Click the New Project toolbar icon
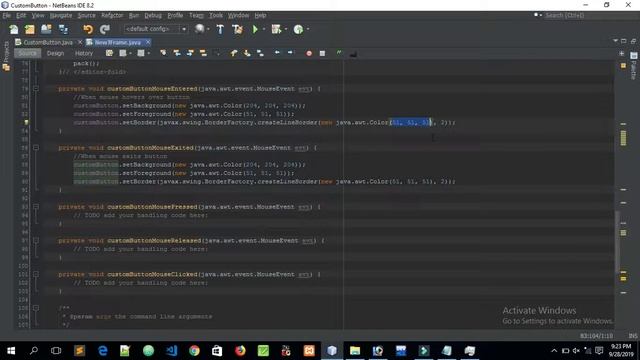This screenshot has width=640, height=360. click(30, 29)
